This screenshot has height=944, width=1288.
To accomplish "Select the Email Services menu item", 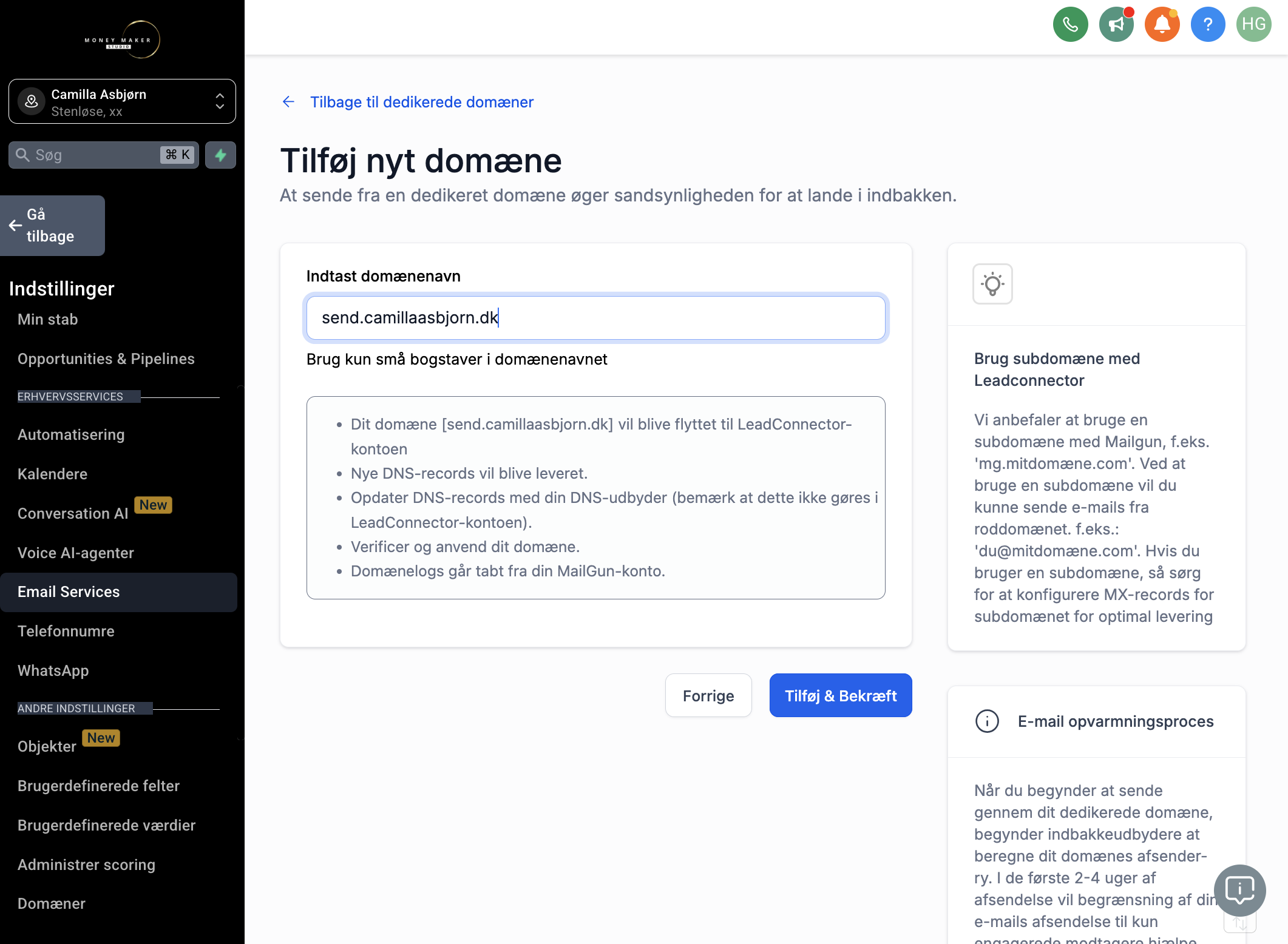I will coord(118,592).
